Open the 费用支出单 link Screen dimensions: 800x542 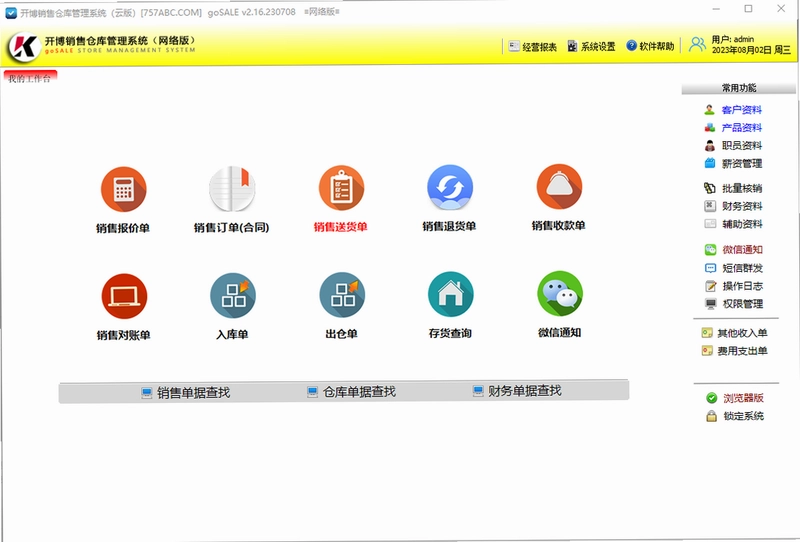742,351
